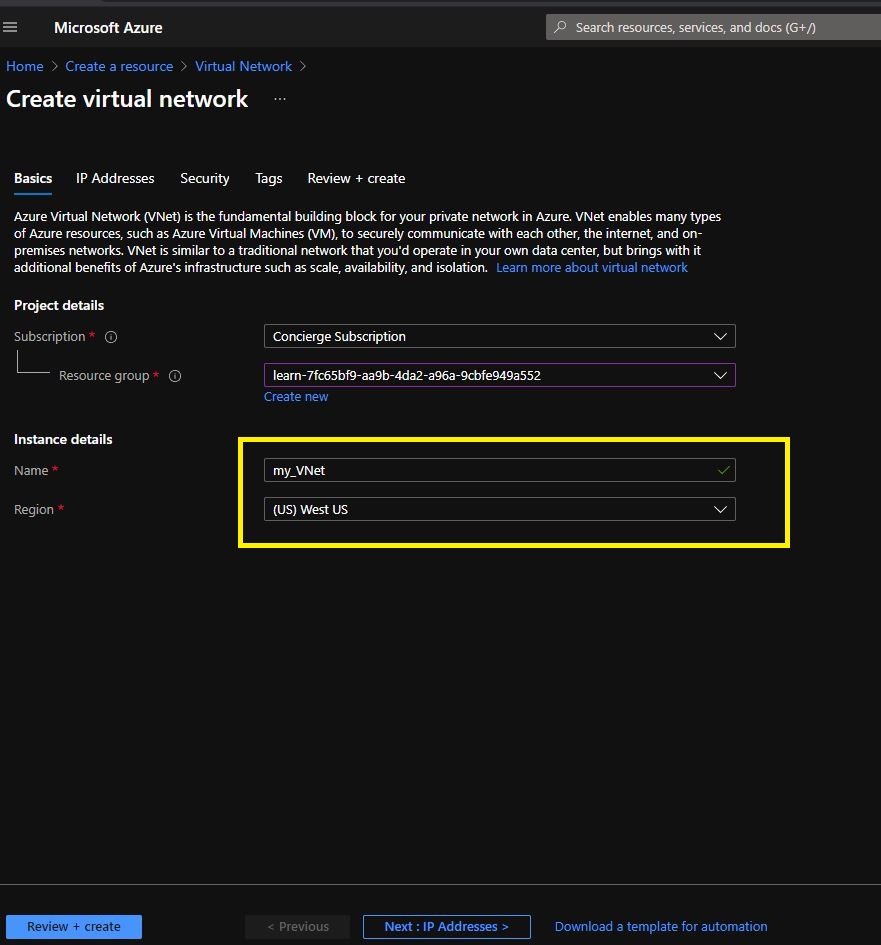Focus the Name input field
Image resolution: width=881 pixels, height=945 pixels.
500,470
